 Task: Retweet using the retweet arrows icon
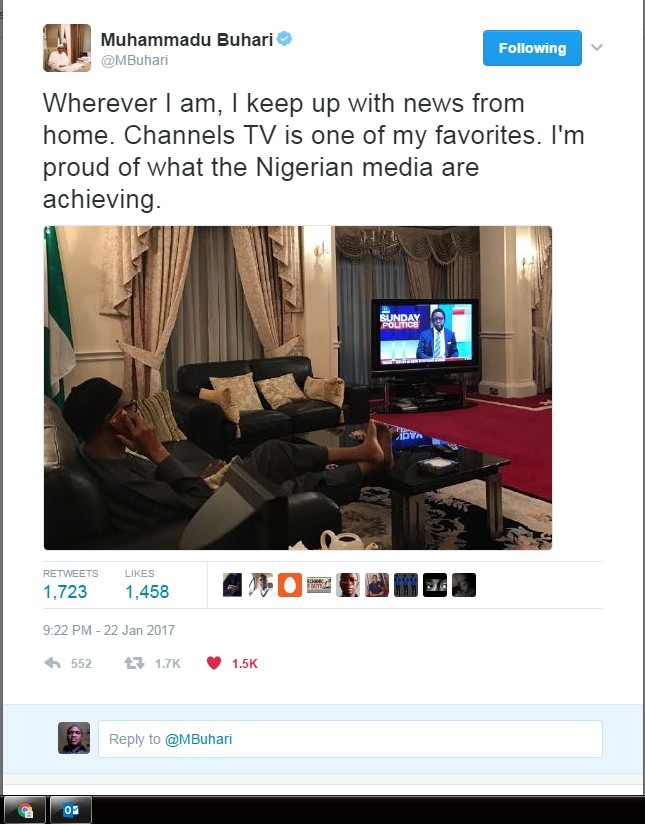tap(134, 663)
